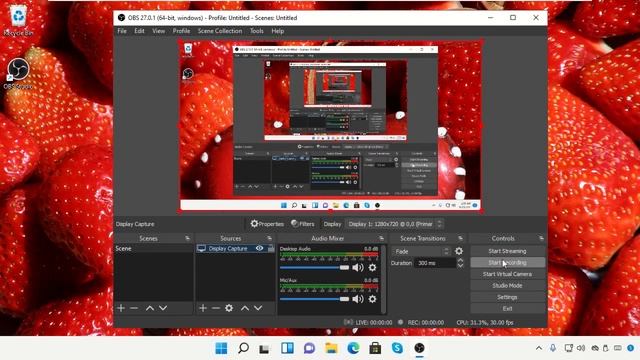640x360 pixels.
Task: Open Display selection dropdown
Action: [394, 224]
